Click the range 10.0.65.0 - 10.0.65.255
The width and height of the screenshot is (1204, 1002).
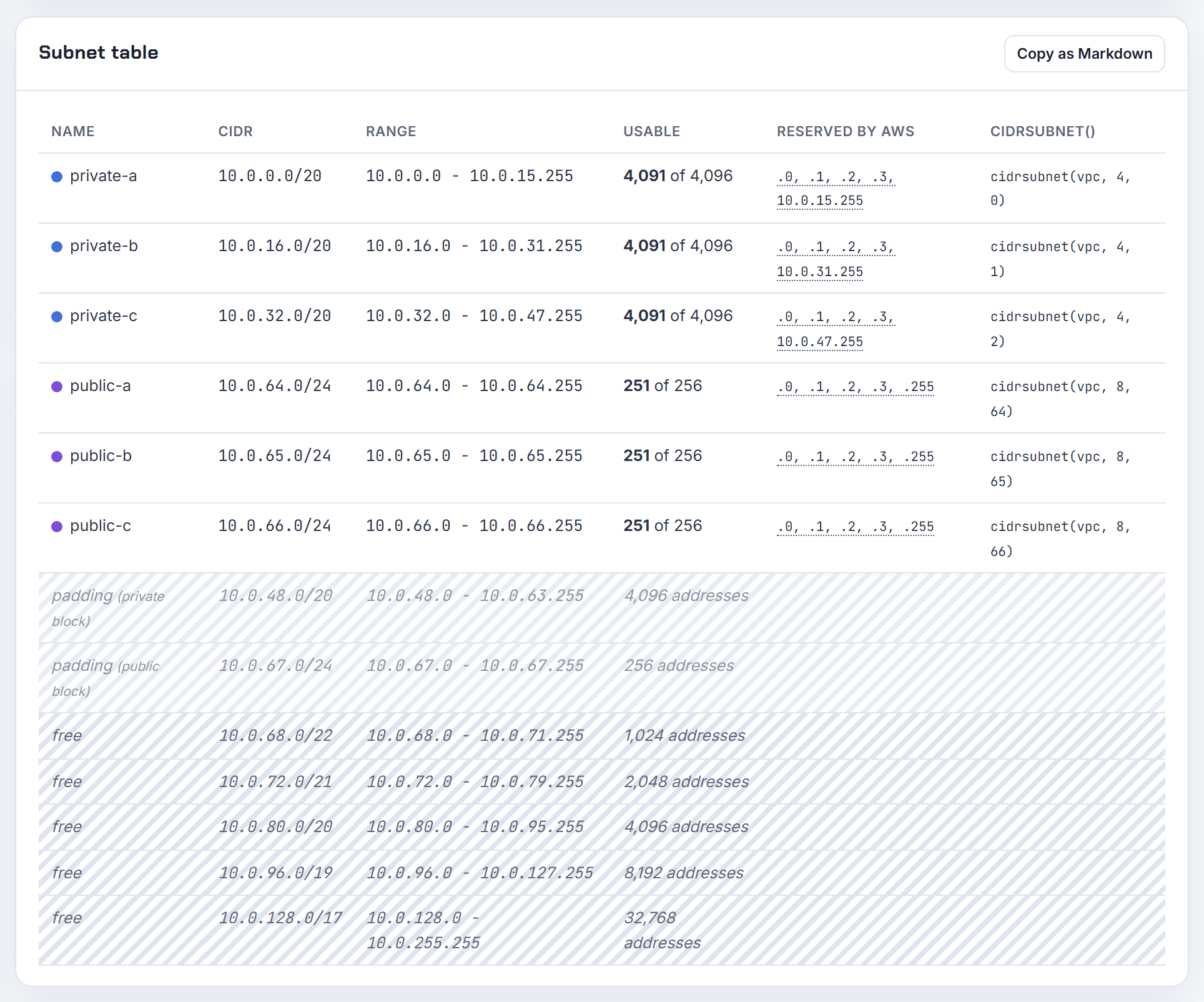tap(474, 456)
